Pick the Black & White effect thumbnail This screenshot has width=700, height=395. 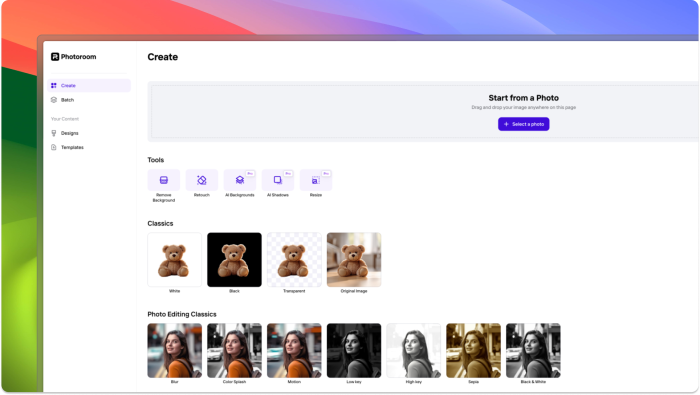tap(533, 351)
